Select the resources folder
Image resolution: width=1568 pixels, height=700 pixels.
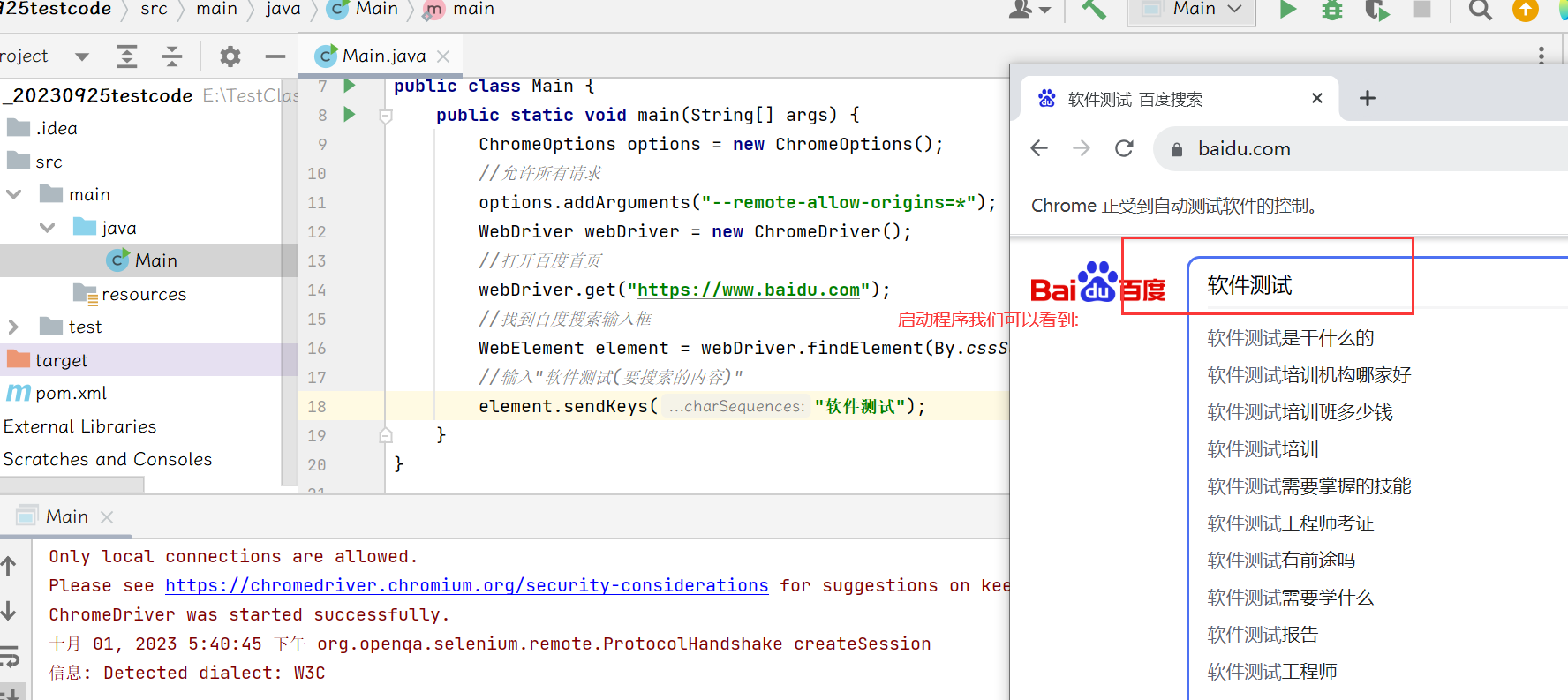(130, 294)
